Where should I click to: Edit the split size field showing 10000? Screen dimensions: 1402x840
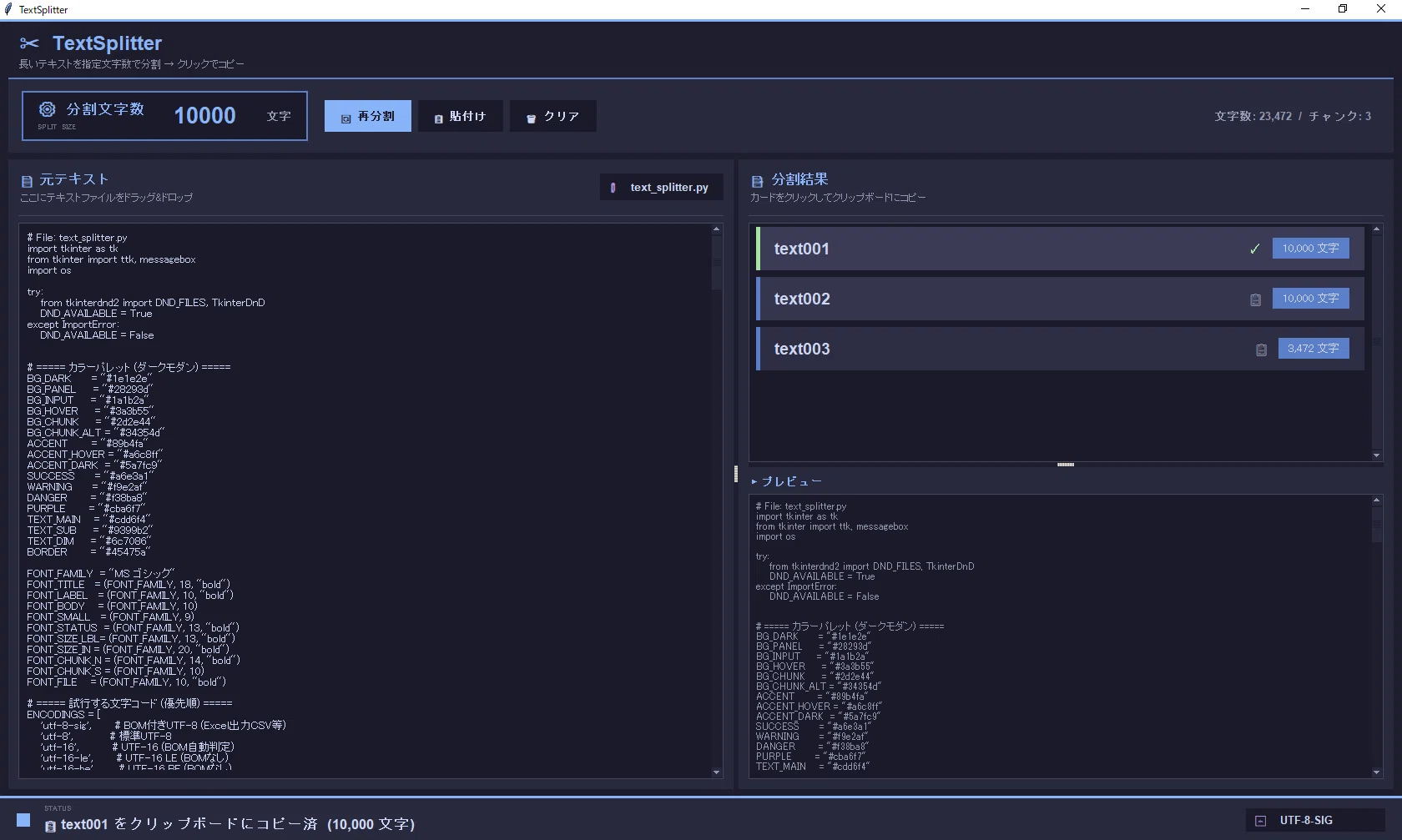click(x=205, y=116)
